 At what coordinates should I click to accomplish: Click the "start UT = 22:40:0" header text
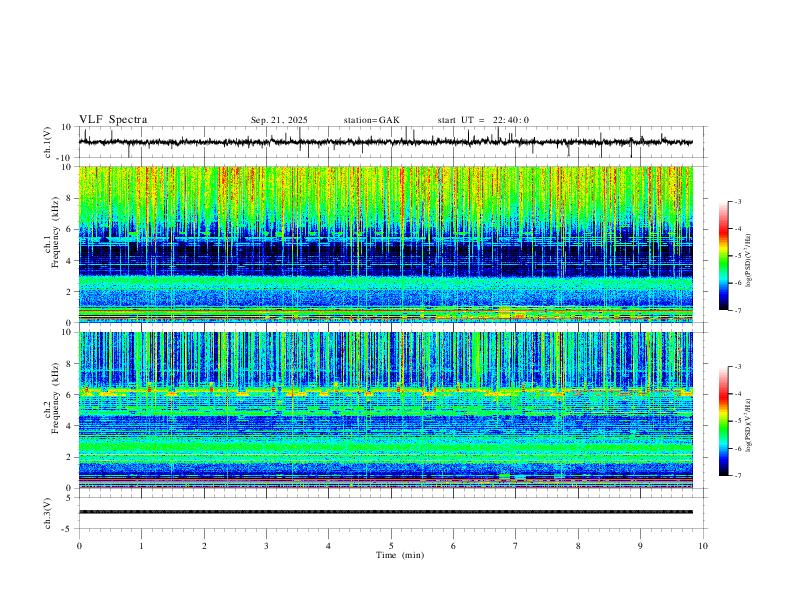pyautogui.click(x=483, y=120)
